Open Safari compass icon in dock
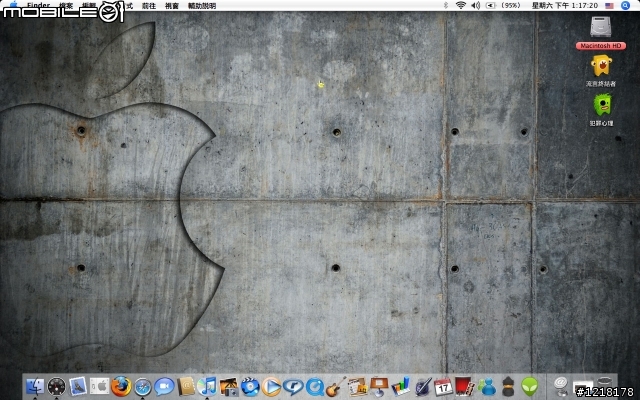 click(x=143, y=386)
